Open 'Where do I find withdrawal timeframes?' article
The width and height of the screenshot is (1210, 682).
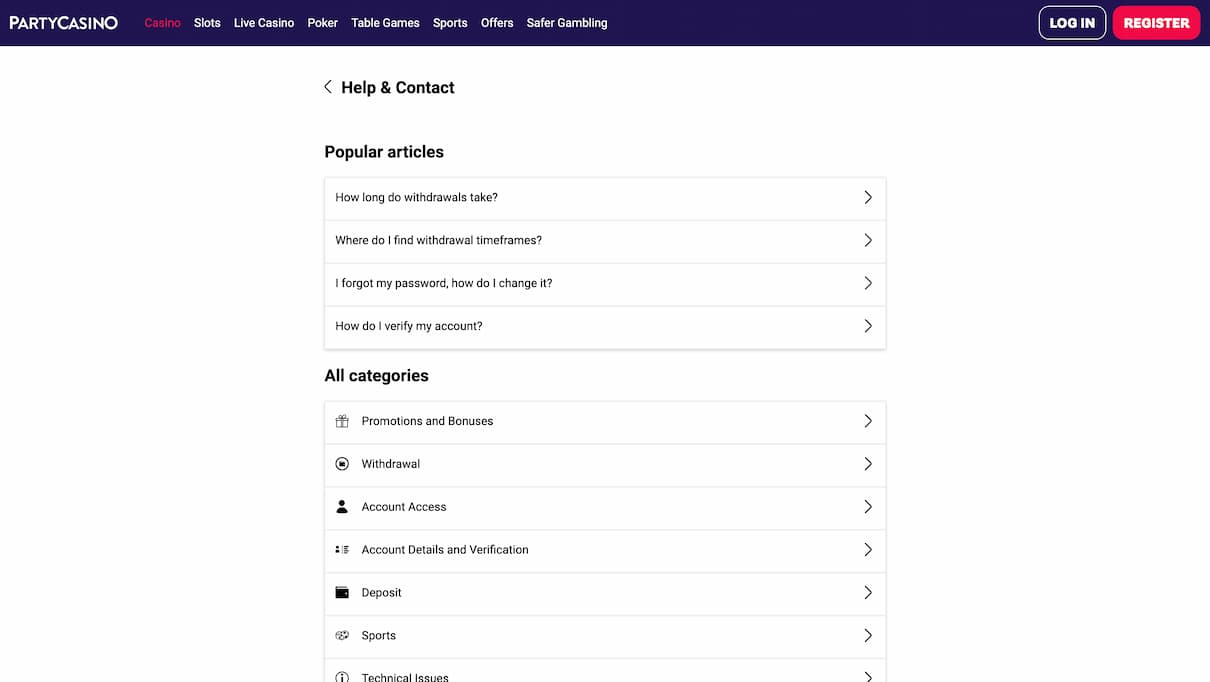(x=438, y=240)
